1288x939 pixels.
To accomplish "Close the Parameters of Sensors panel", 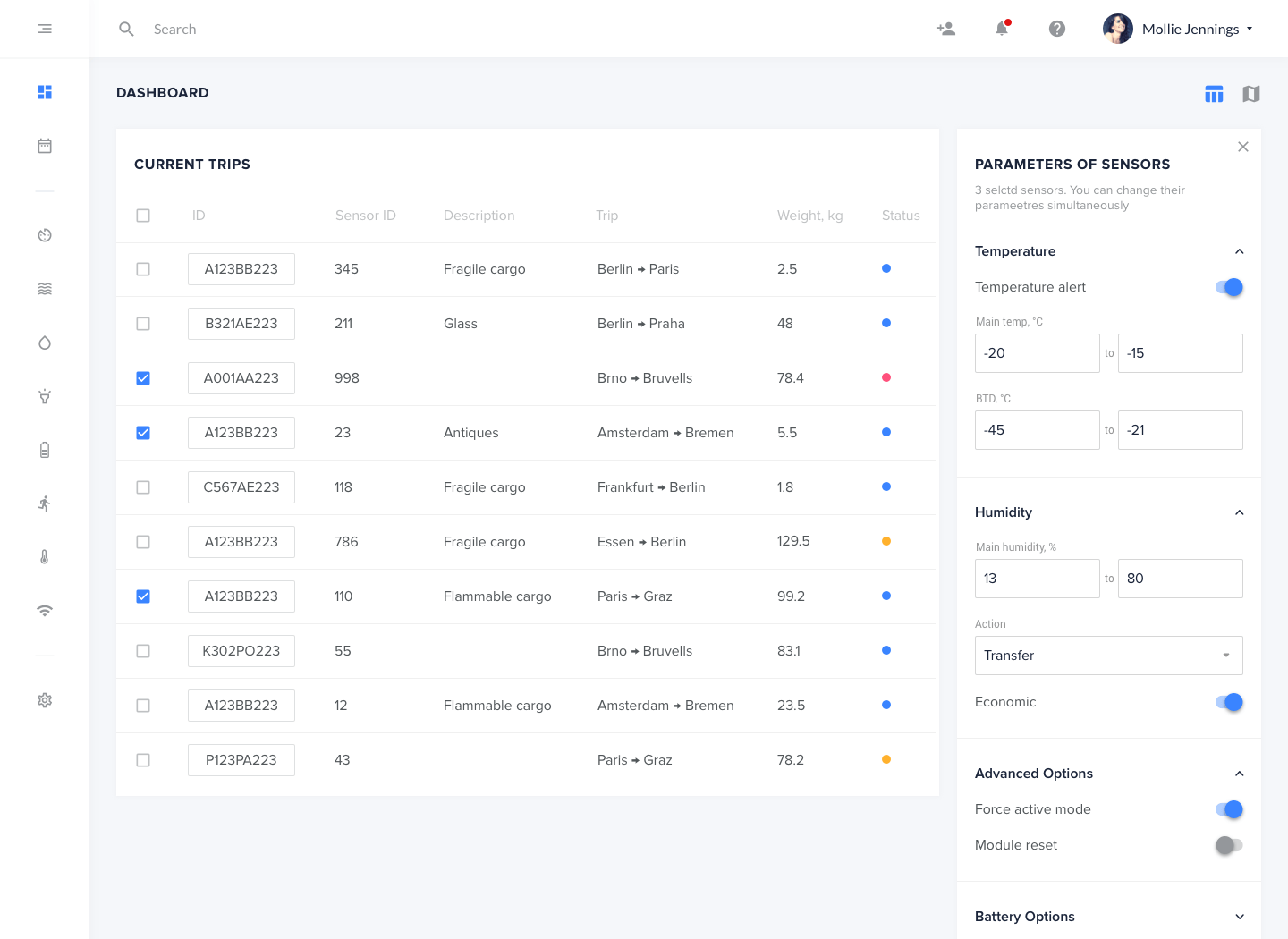I will pyautogui.click(x=1243, y=147).
